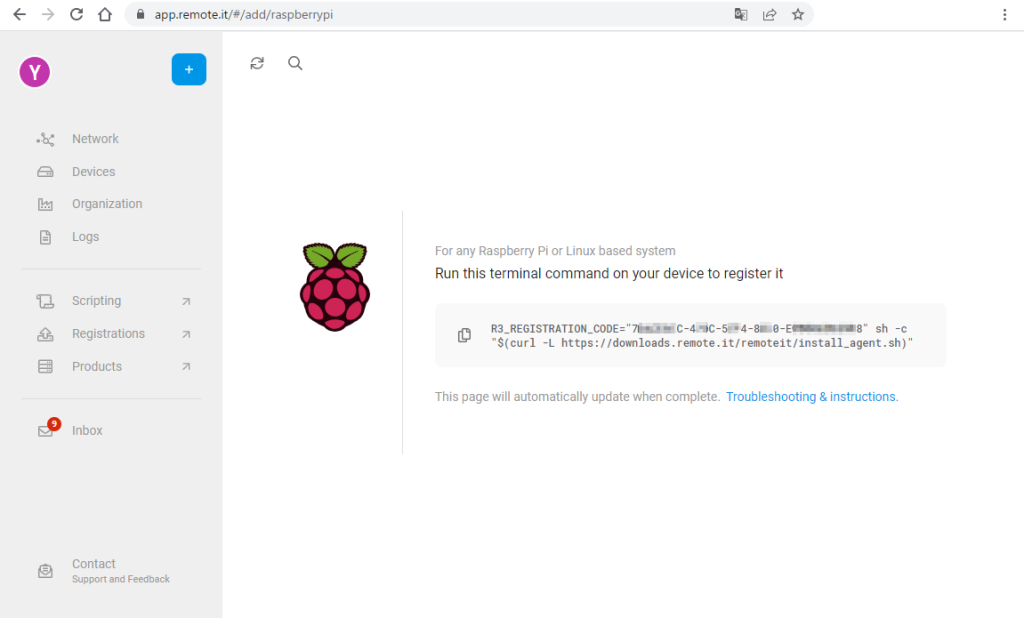Click the translate page icon in the address bar
This screenshot has height=618, width=1024.
tap(741, 15)
